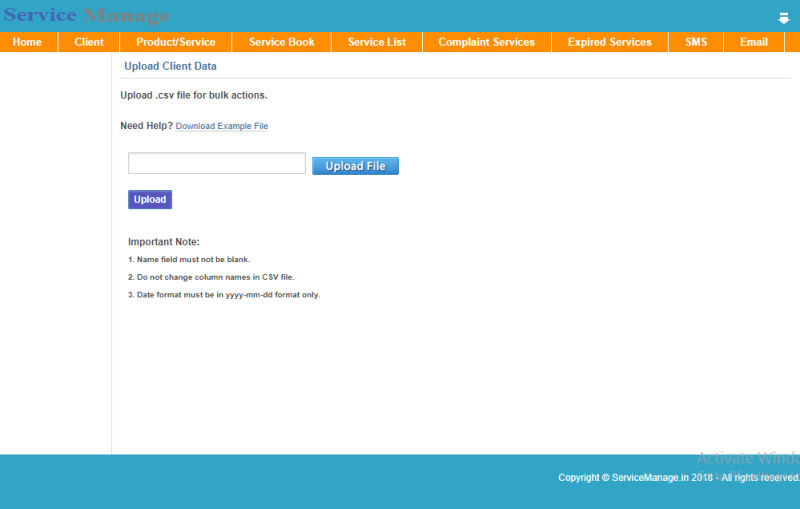Open Product/Service menu item
This screenshot has width=800, height=509.
pos(175,42)
